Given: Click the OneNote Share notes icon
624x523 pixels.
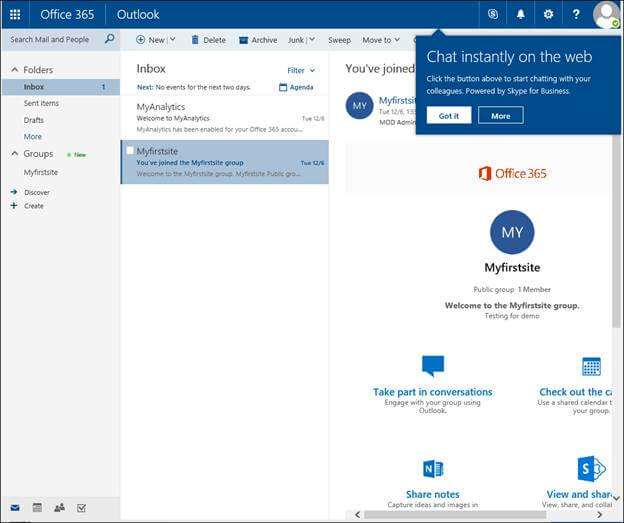Looking at the screenshot, I should coord(433,469).
